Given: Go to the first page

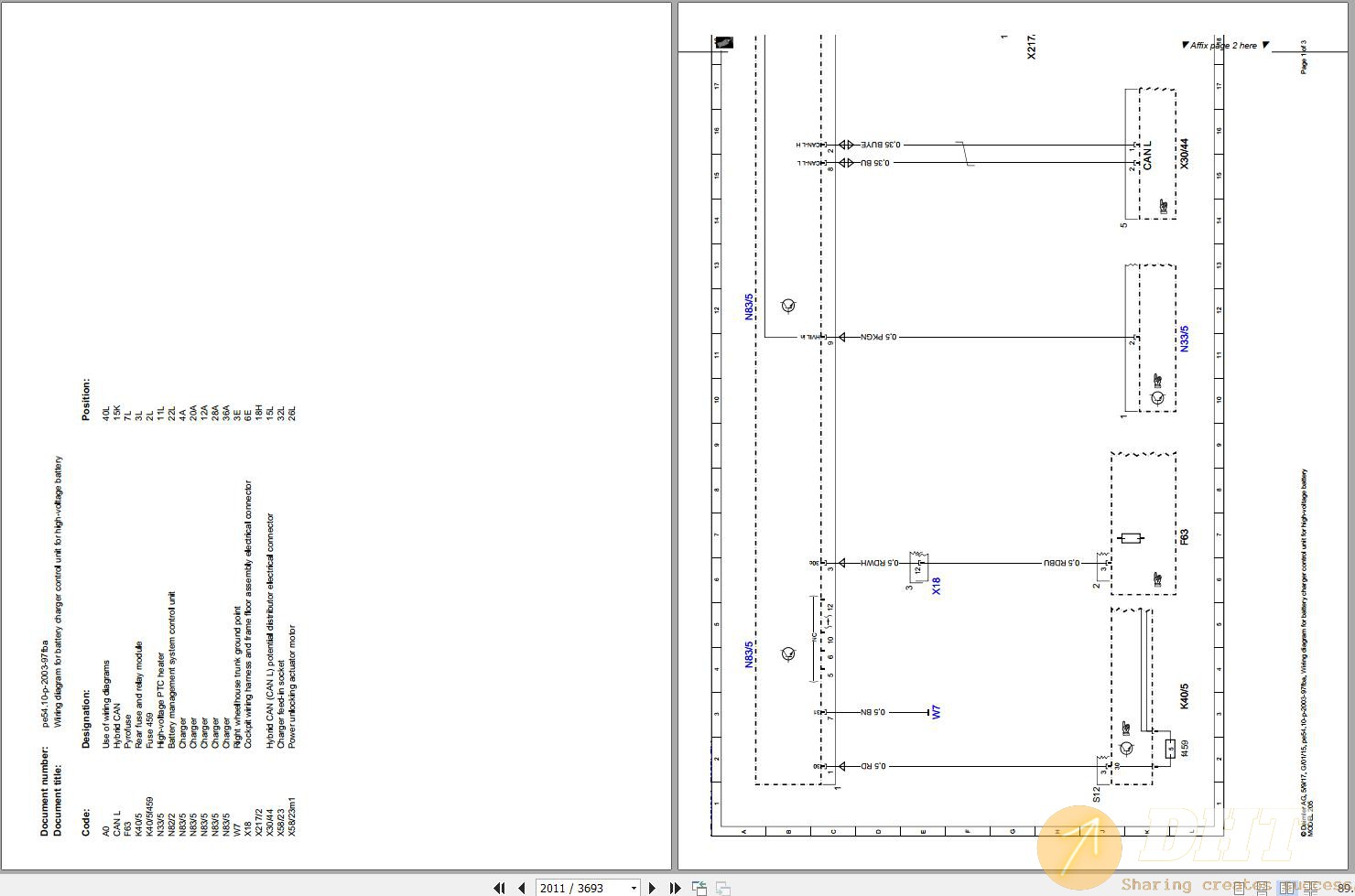Looking at the screenshot, I should 499,887.
